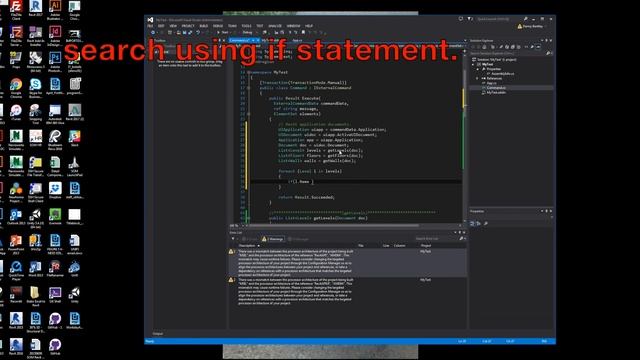
Task: Open Dropbox desktop icon
Action: 55,191
